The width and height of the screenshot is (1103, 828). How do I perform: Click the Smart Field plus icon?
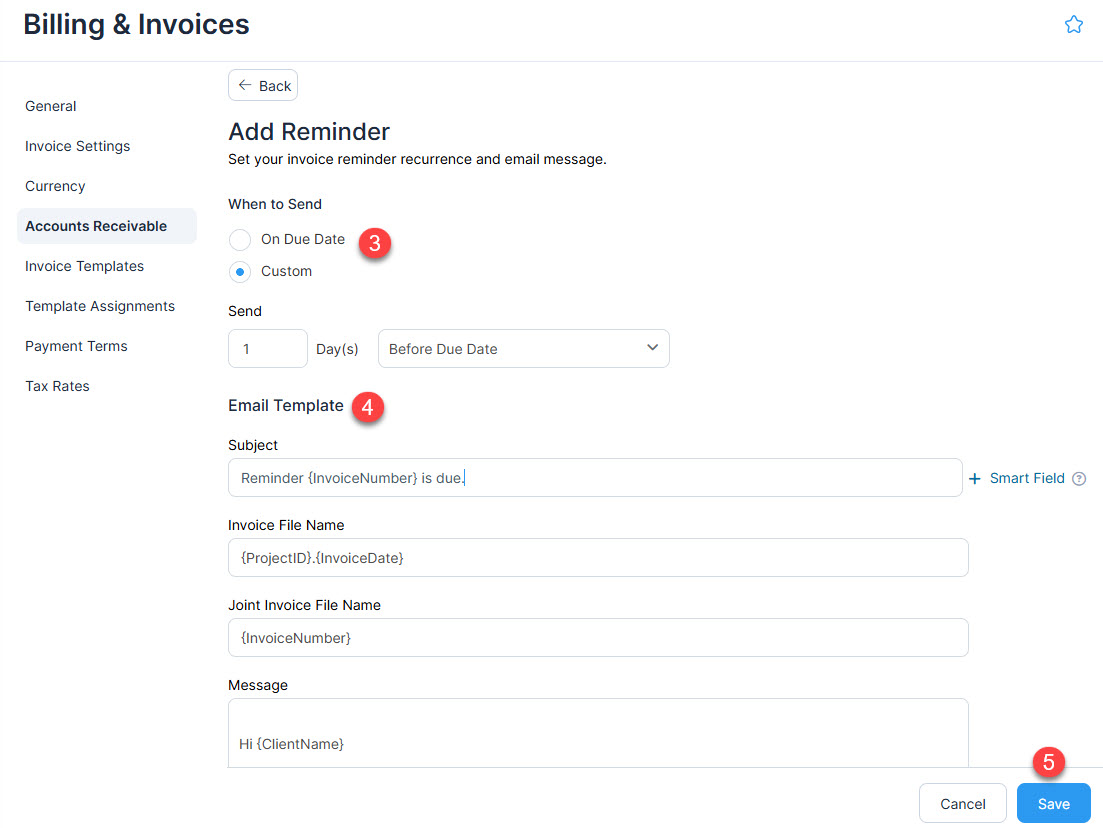coord(975,478)
